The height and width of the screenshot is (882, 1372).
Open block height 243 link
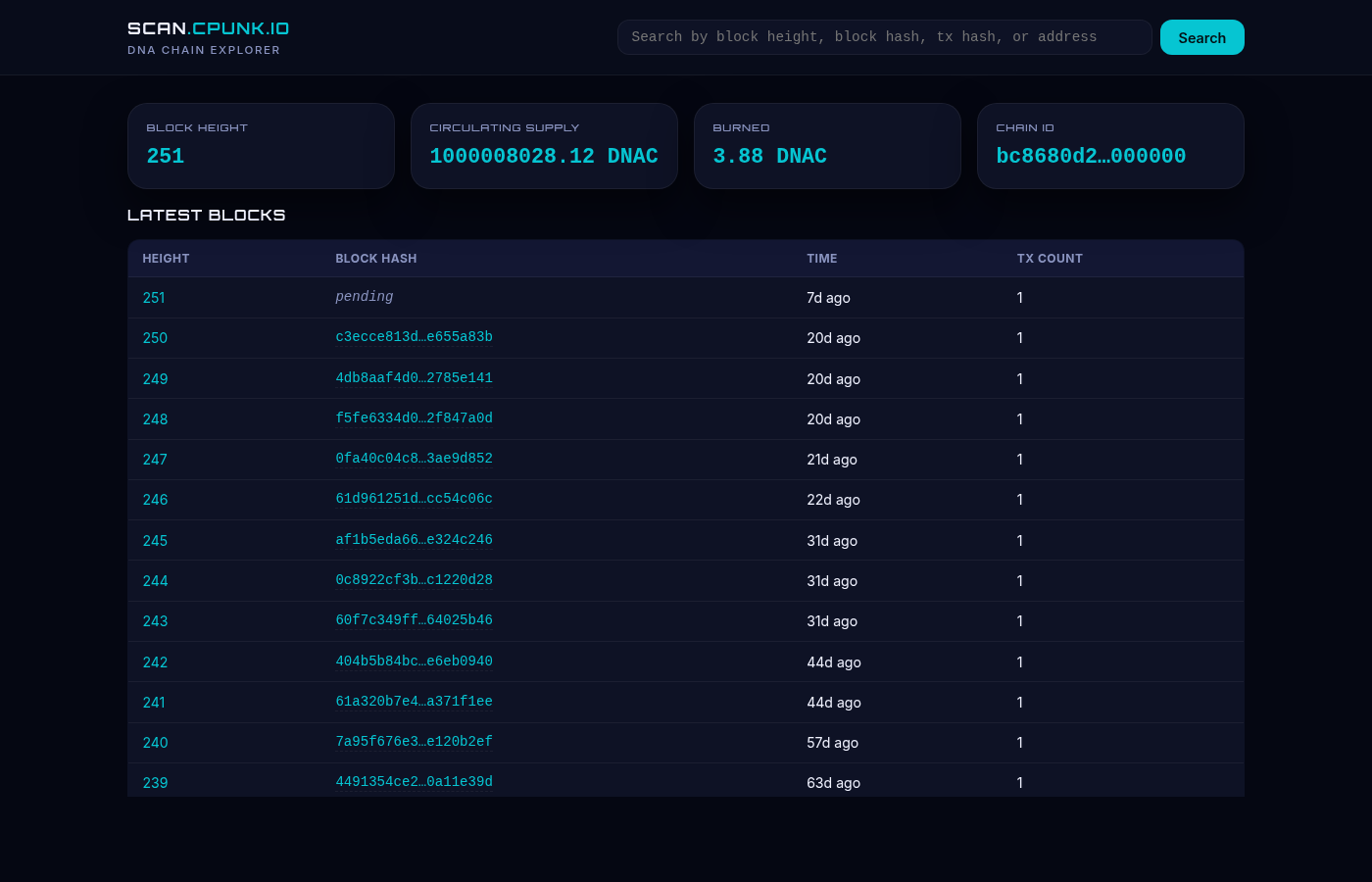coord(155,621)
